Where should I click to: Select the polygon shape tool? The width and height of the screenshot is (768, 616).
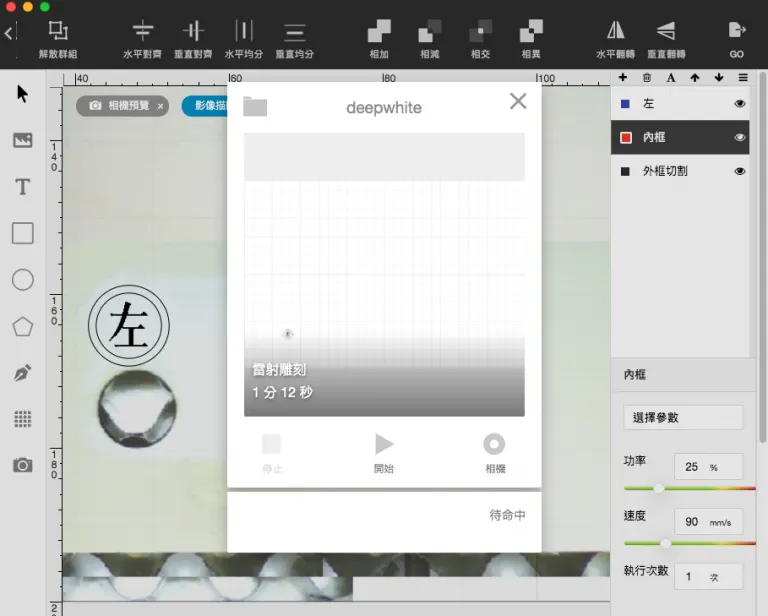[23, 327]
